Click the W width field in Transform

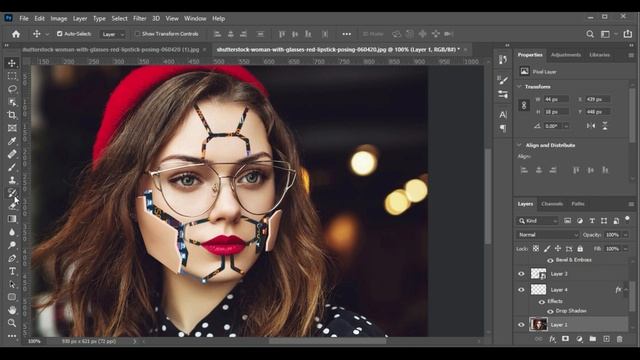pos(556,99)
